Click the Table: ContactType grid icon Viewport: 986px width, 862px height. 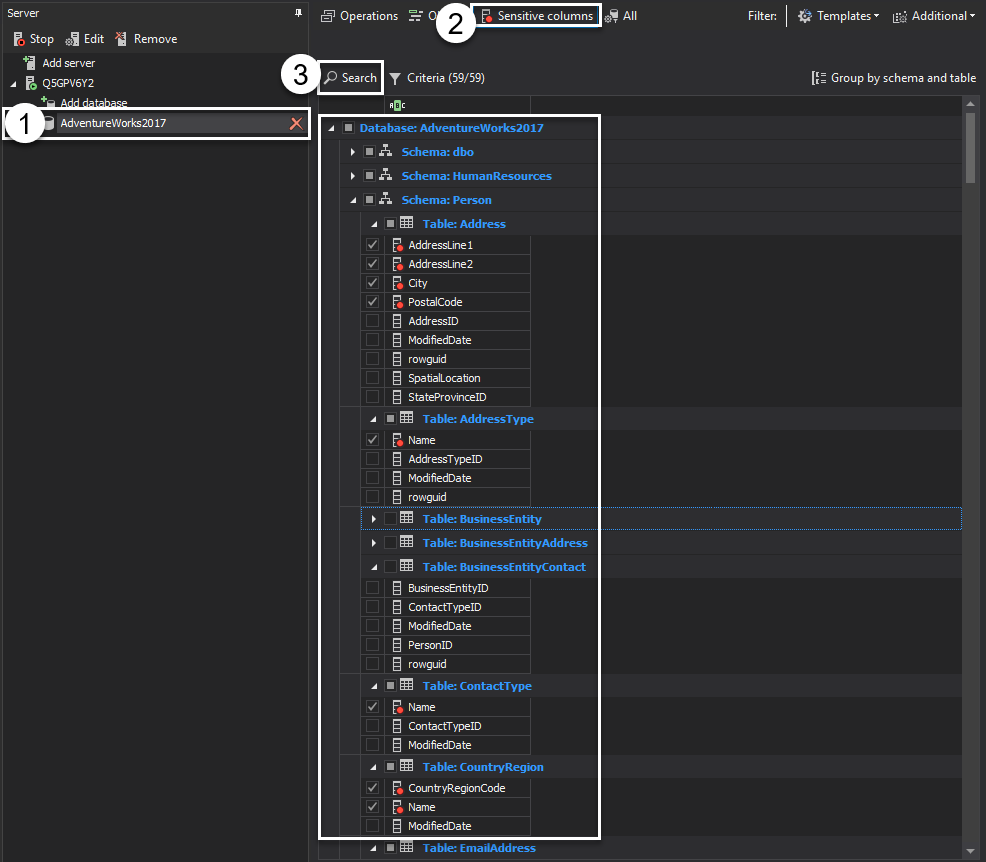[x=407, y=685]
